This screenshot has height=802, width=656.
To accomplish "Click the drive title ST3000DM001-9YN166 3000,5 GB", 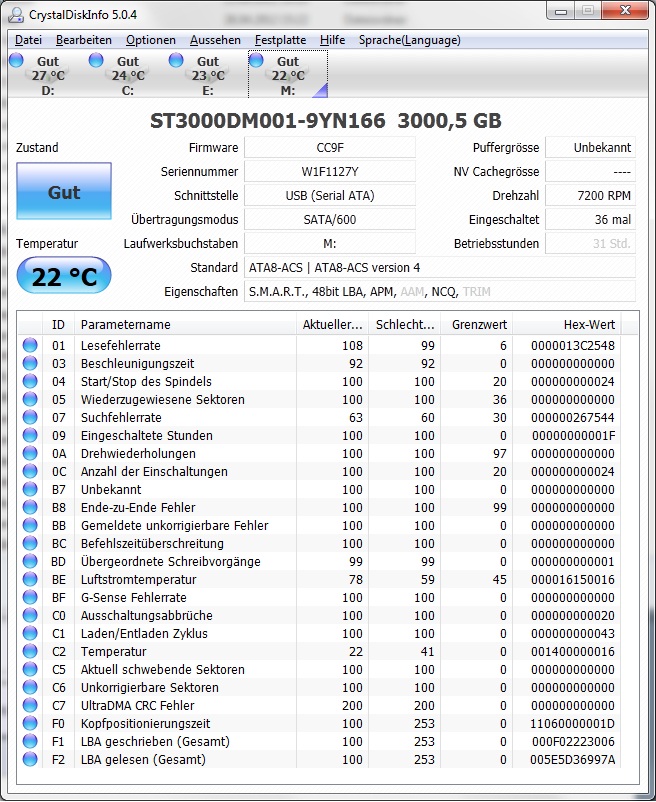I will (x=326, y=121).
